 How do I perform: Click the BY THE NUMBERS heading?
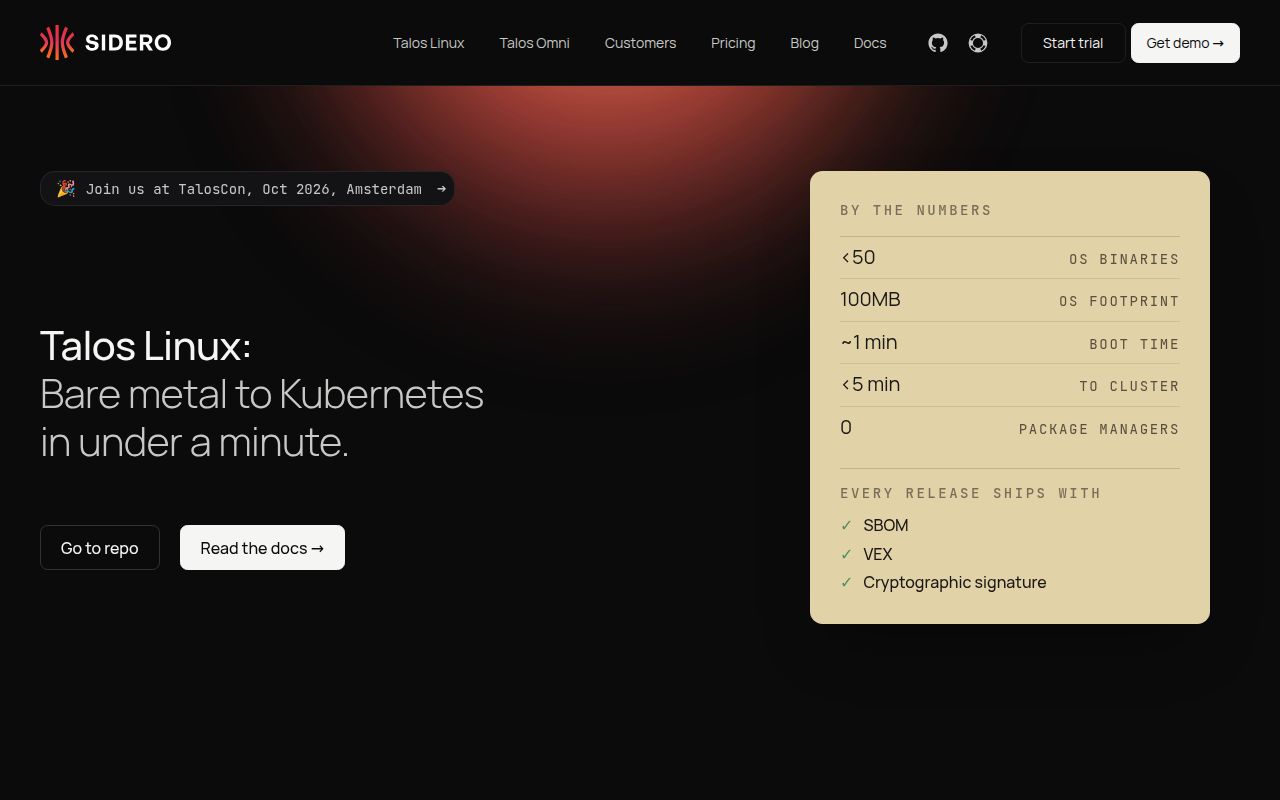[916, 210]
